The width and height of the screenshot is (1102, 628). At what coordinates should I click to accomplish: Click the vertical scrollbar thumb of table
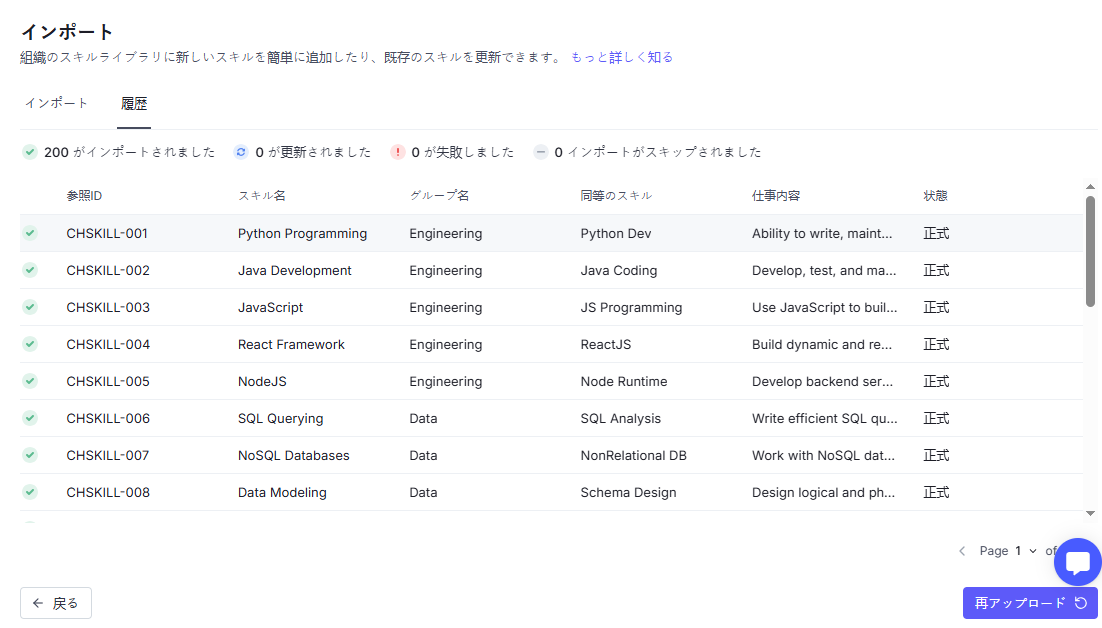[1090, 250]
